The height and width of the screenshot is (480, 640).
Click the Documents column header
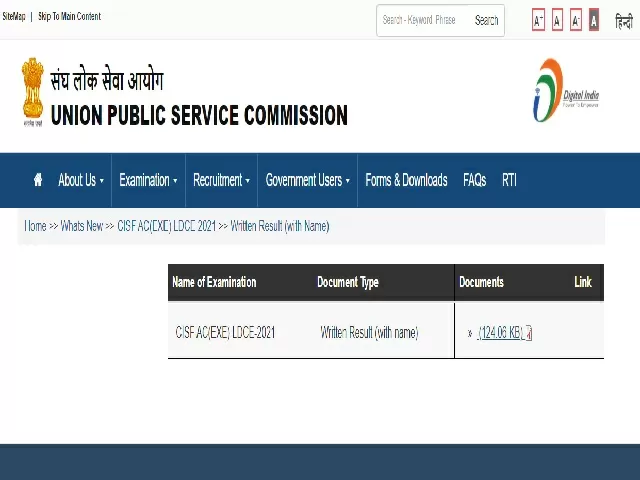[x=481, y=282]
